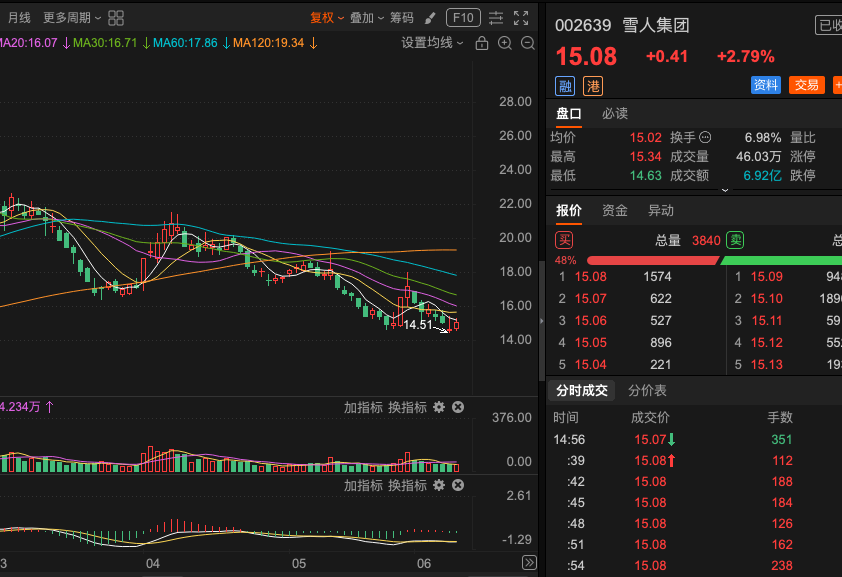
Task: Click 加指标 on the volume panel
Action: tap(363, 408)
